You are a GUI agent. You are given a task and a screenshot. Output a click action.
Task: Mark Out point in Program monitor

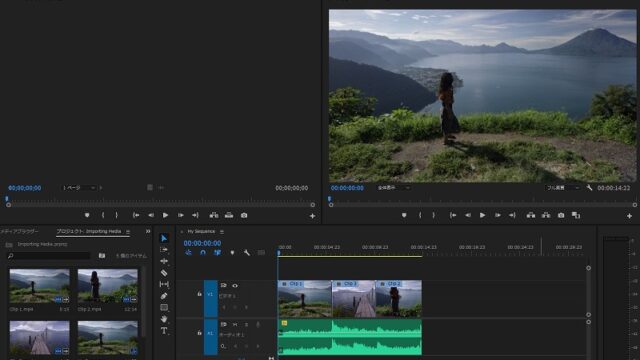click(433, 215)
